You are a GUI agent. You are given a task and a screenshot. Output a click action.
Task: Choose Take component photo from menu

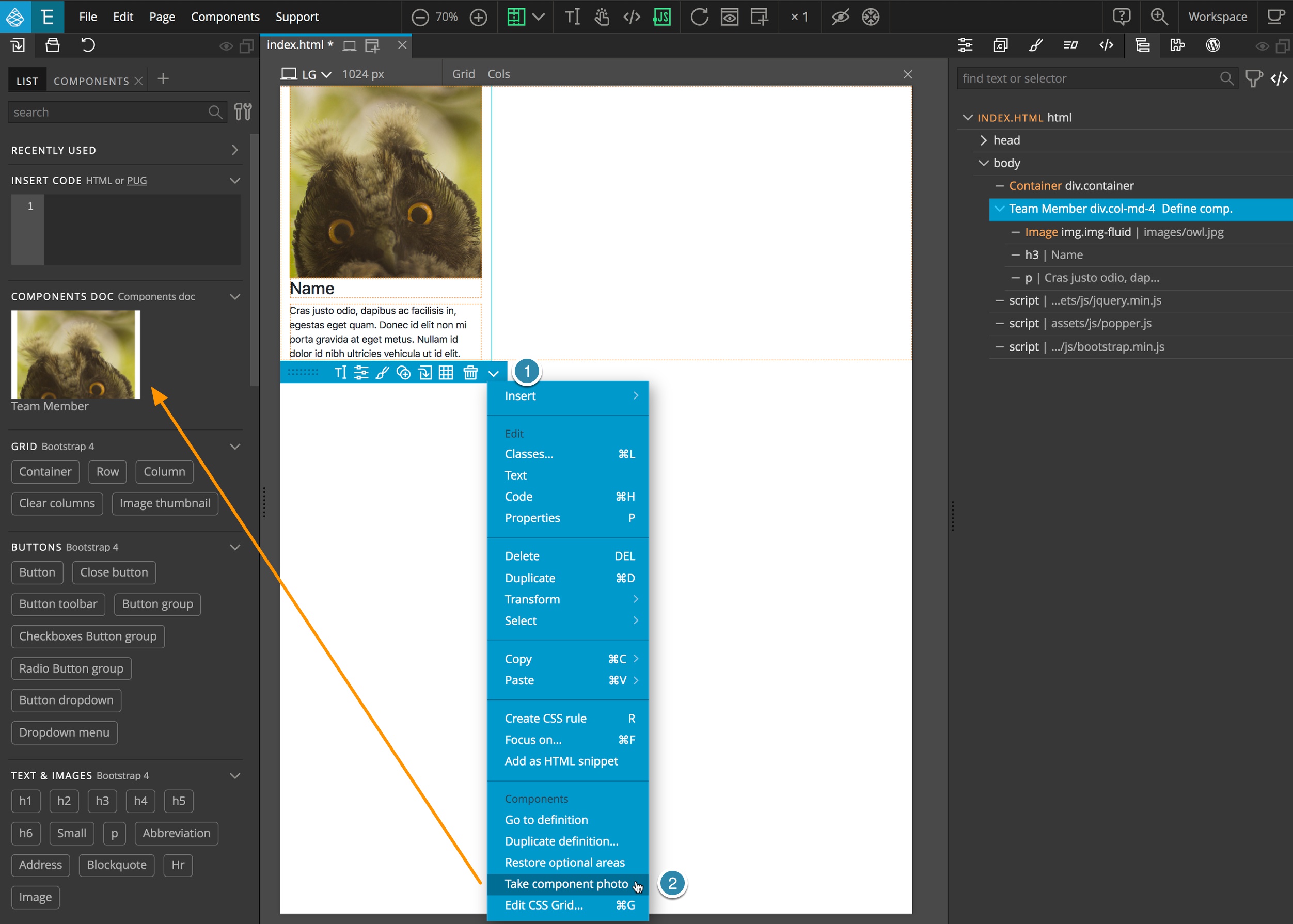(568, 884)
